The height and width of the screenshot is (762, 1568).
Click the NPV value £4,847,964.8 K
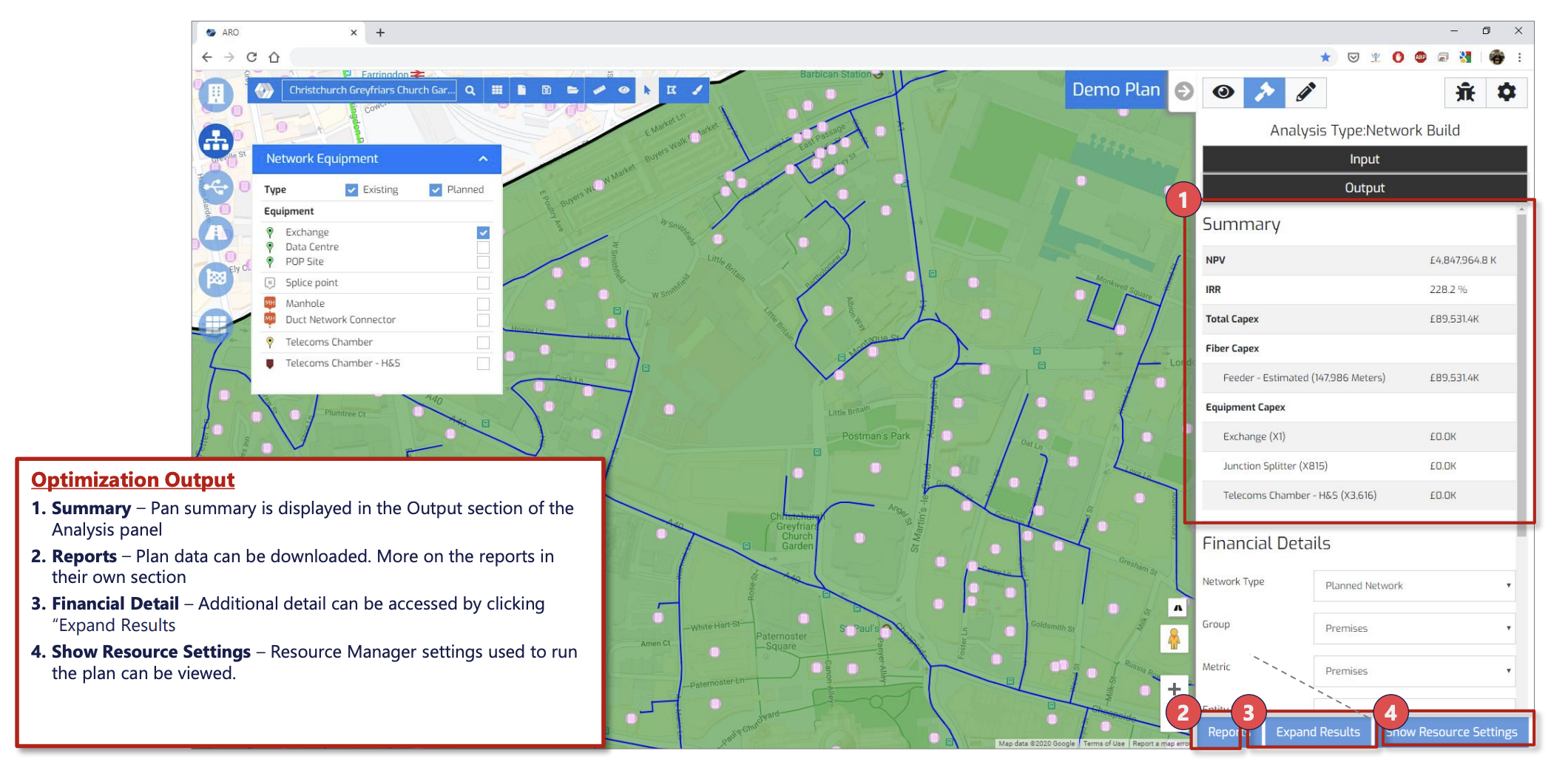coord(1462,260)
